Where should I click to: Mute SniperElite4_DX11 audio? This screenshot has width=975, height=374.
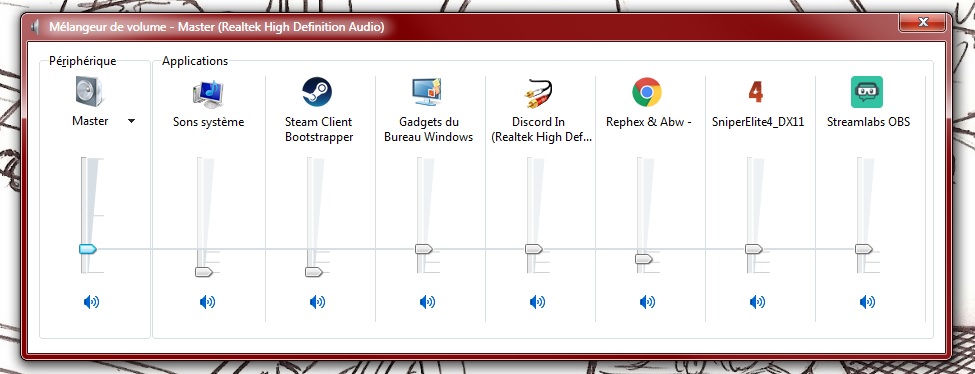(757, 302)
